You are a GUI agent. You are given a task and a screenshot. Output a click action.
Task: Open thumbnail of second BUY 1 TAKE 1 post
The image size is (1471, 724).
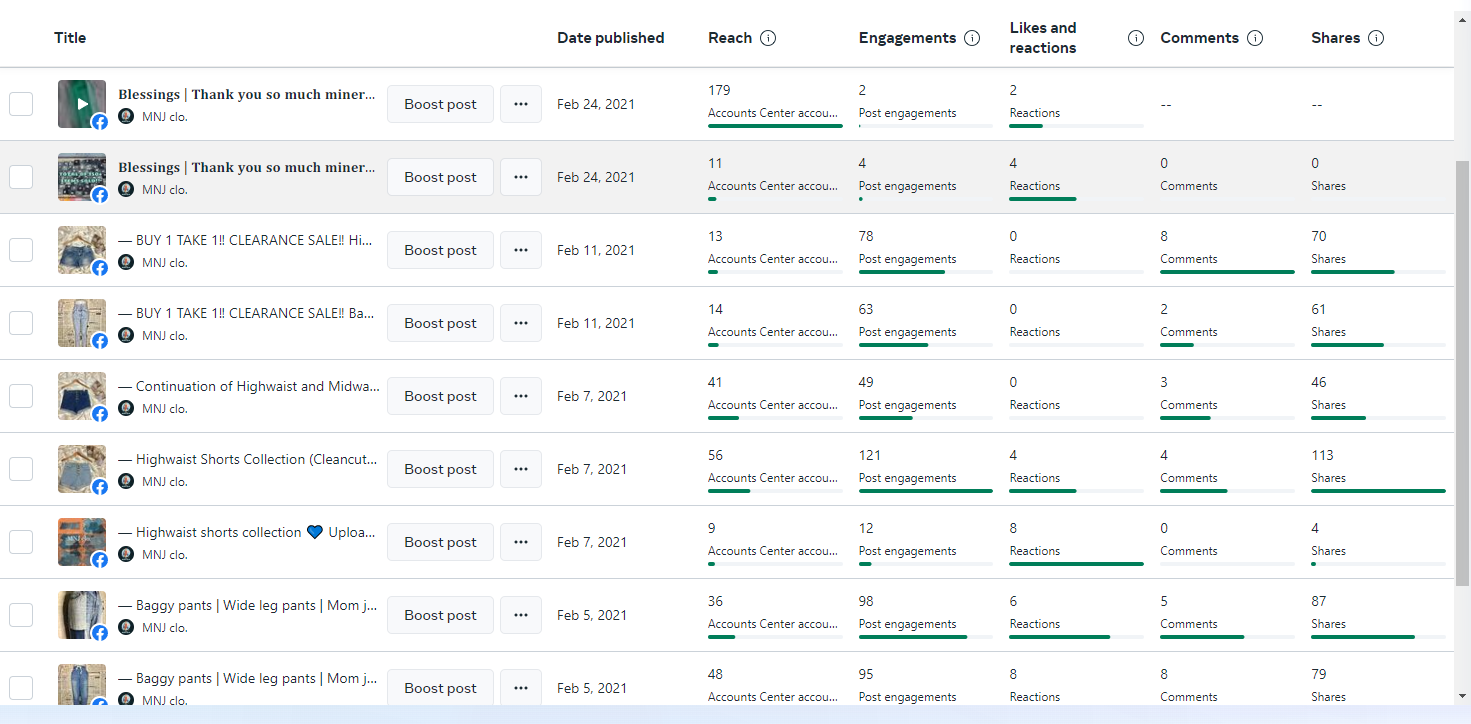(x=82, y=323)
